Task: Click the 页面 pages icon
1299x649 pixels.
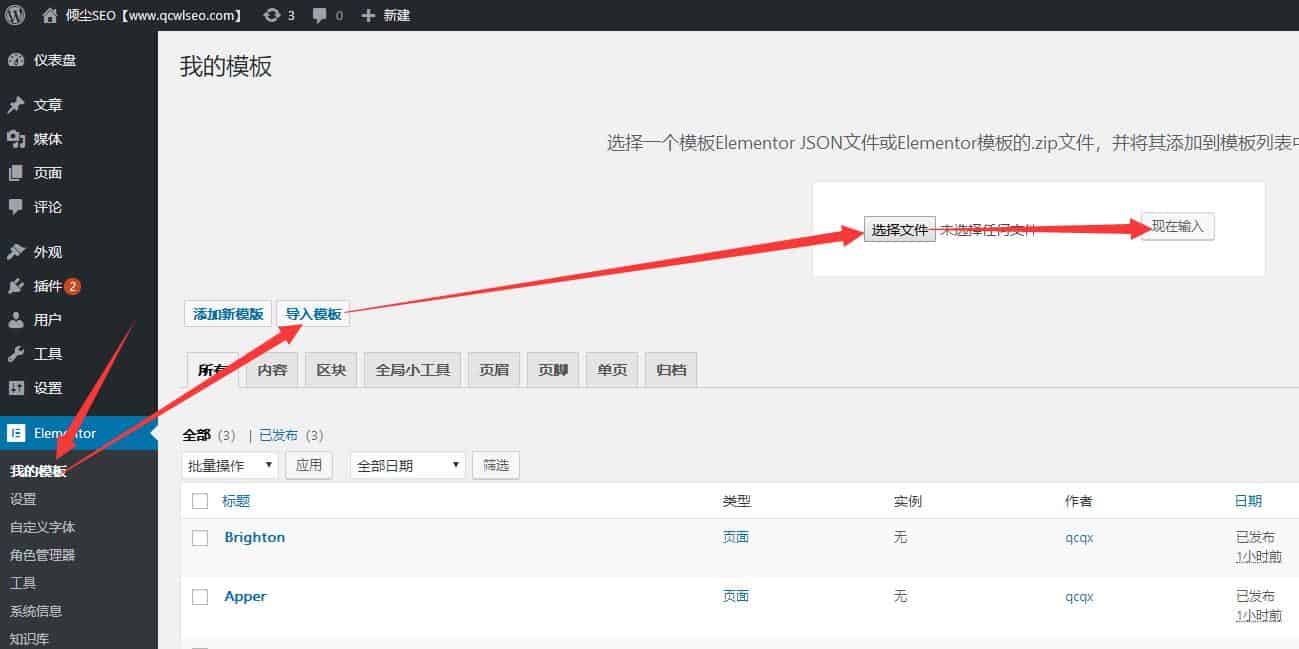Action: [x=16, y=173]
